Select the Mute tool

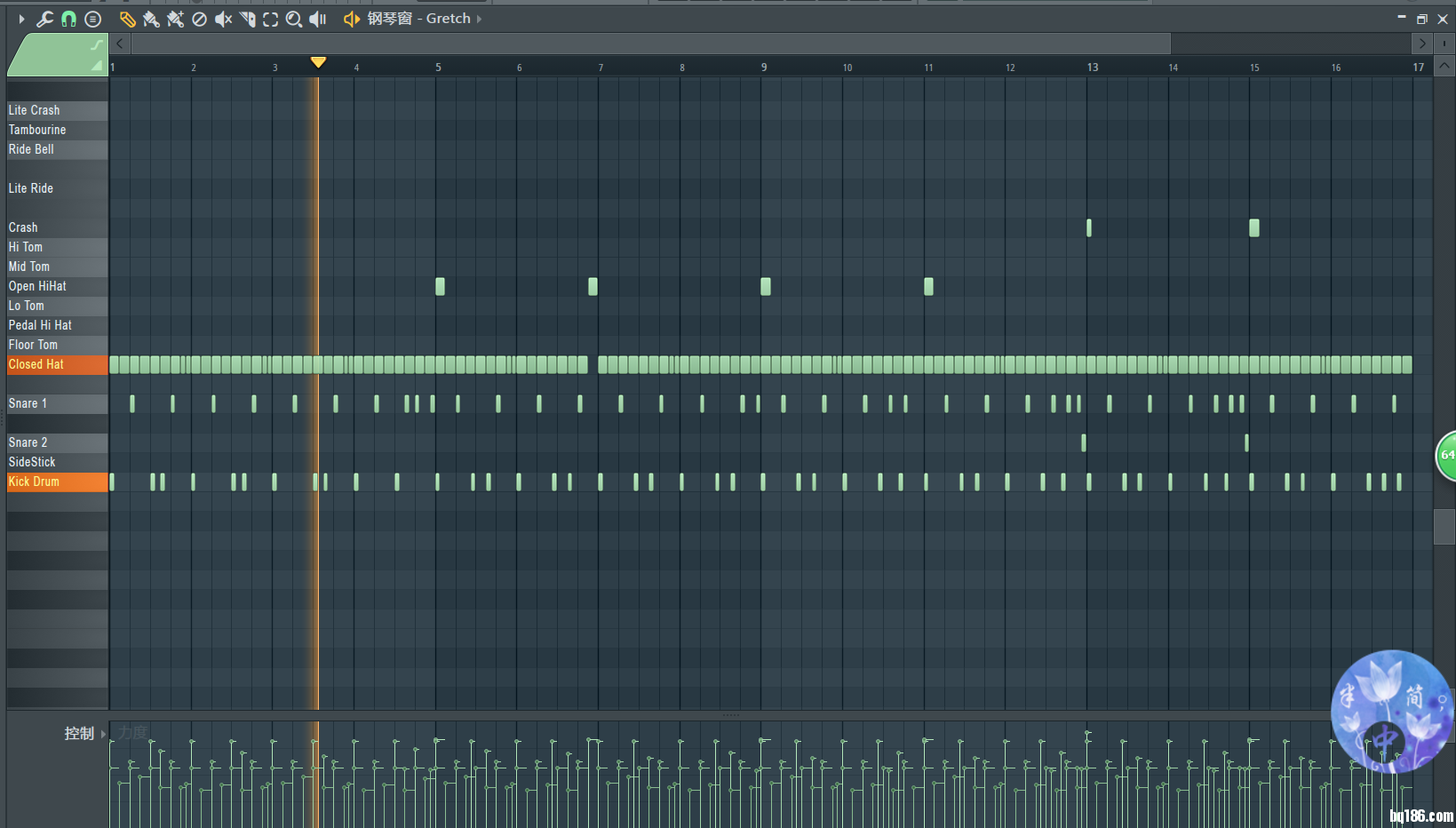click(x=223, y=19)
